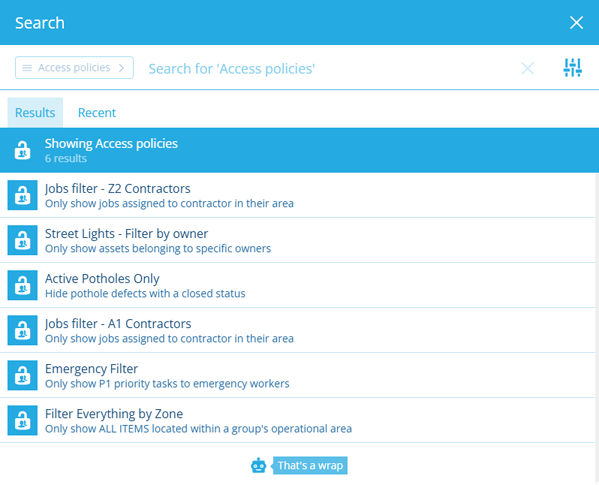
Task: Close the Search panel
Action: tap(576, 23)
